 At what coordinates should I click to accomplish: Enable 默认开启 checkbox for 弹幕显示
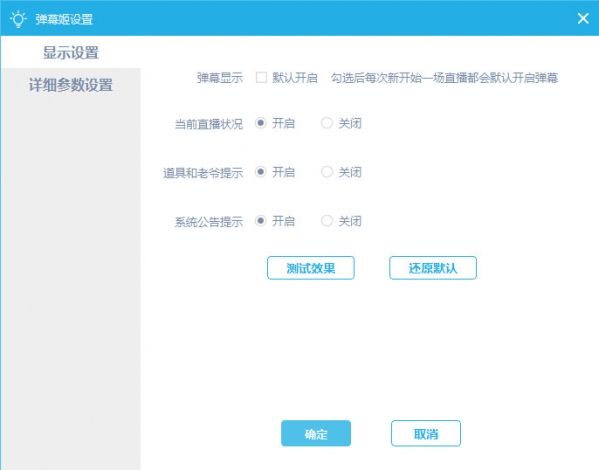[x=261, y=78]
